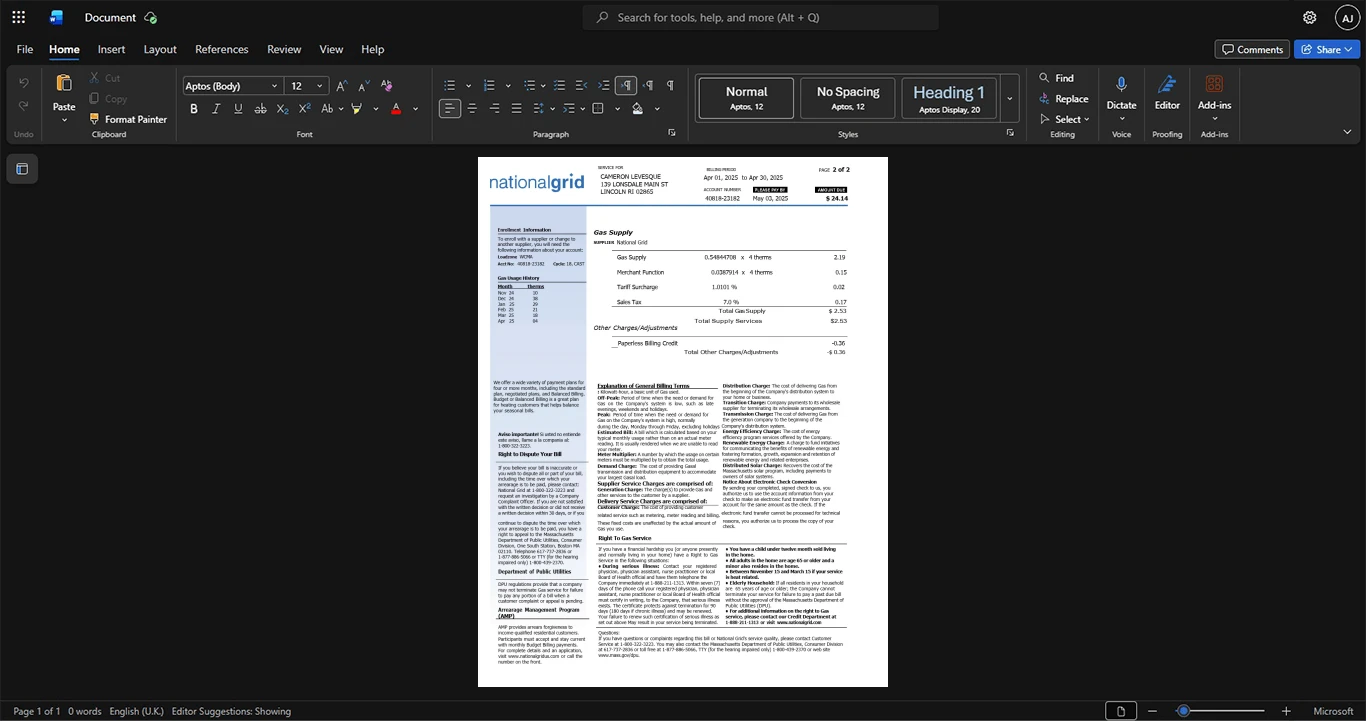Apply superscript formatting
1366x721 pixels.
[305, 109]
